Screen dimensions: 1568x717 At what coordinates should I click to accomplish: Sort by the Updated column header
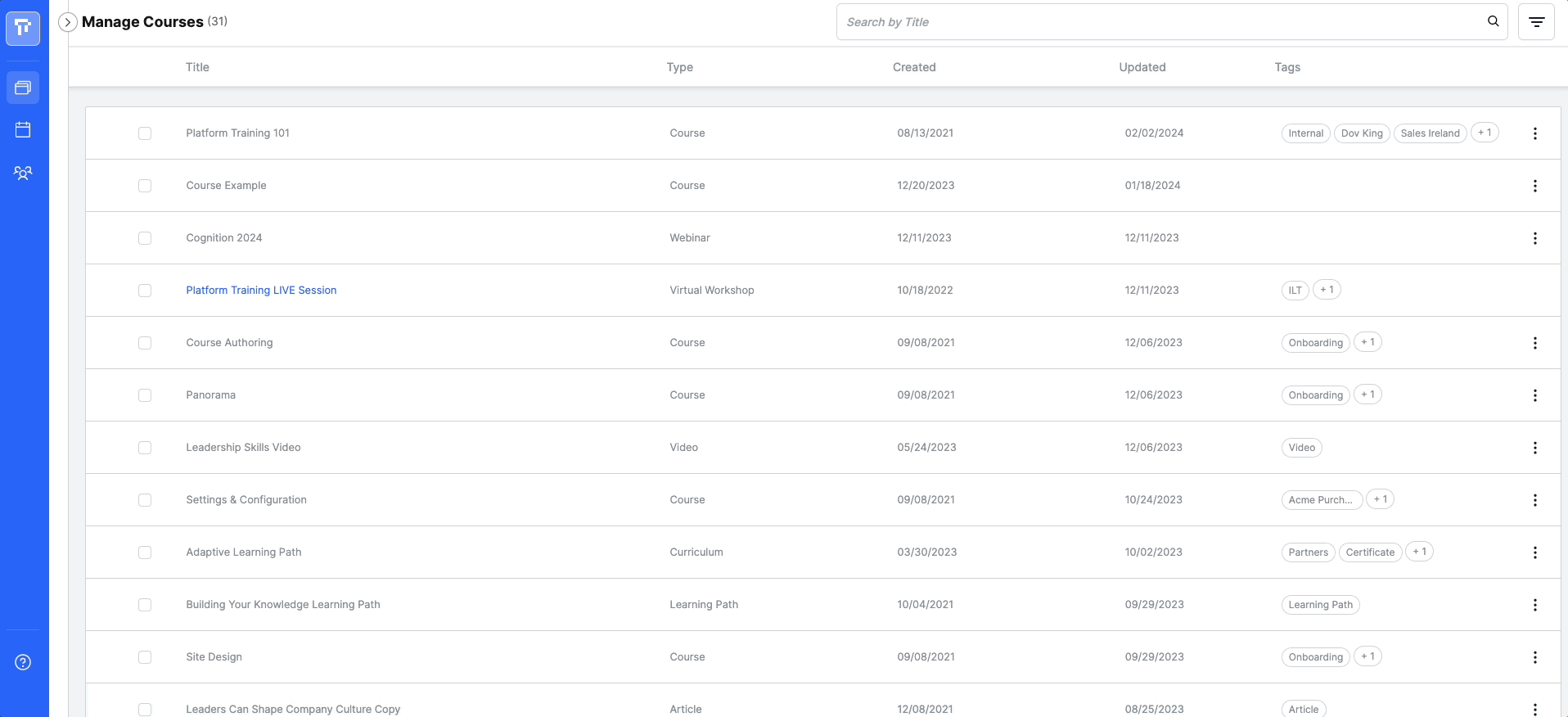(1142, 67)
